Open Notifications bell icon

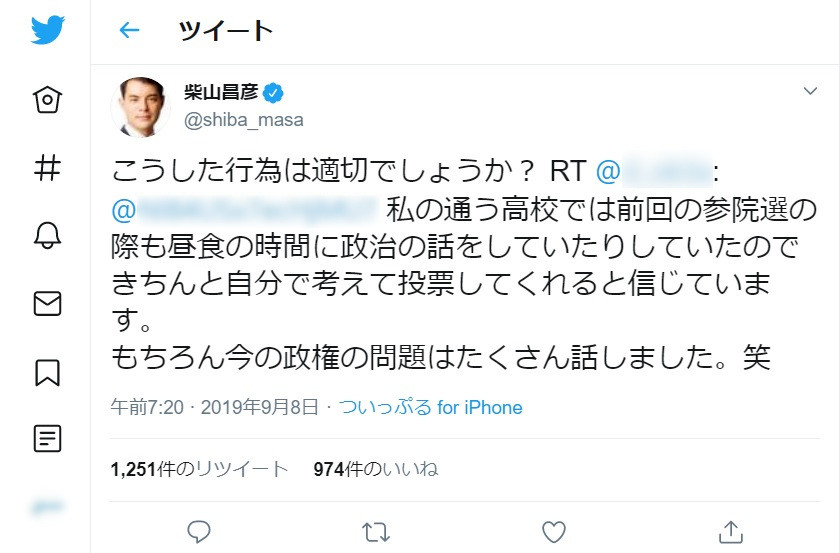[x=47, y=235]
